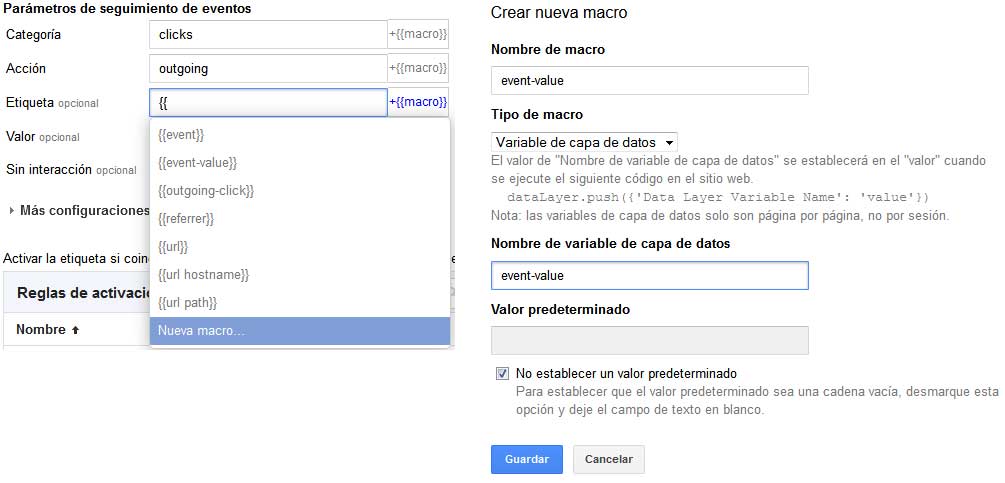Choose {{event}} from the macro list
The width and height of the screenshot is (1005, 483).
tap(299, 135)
